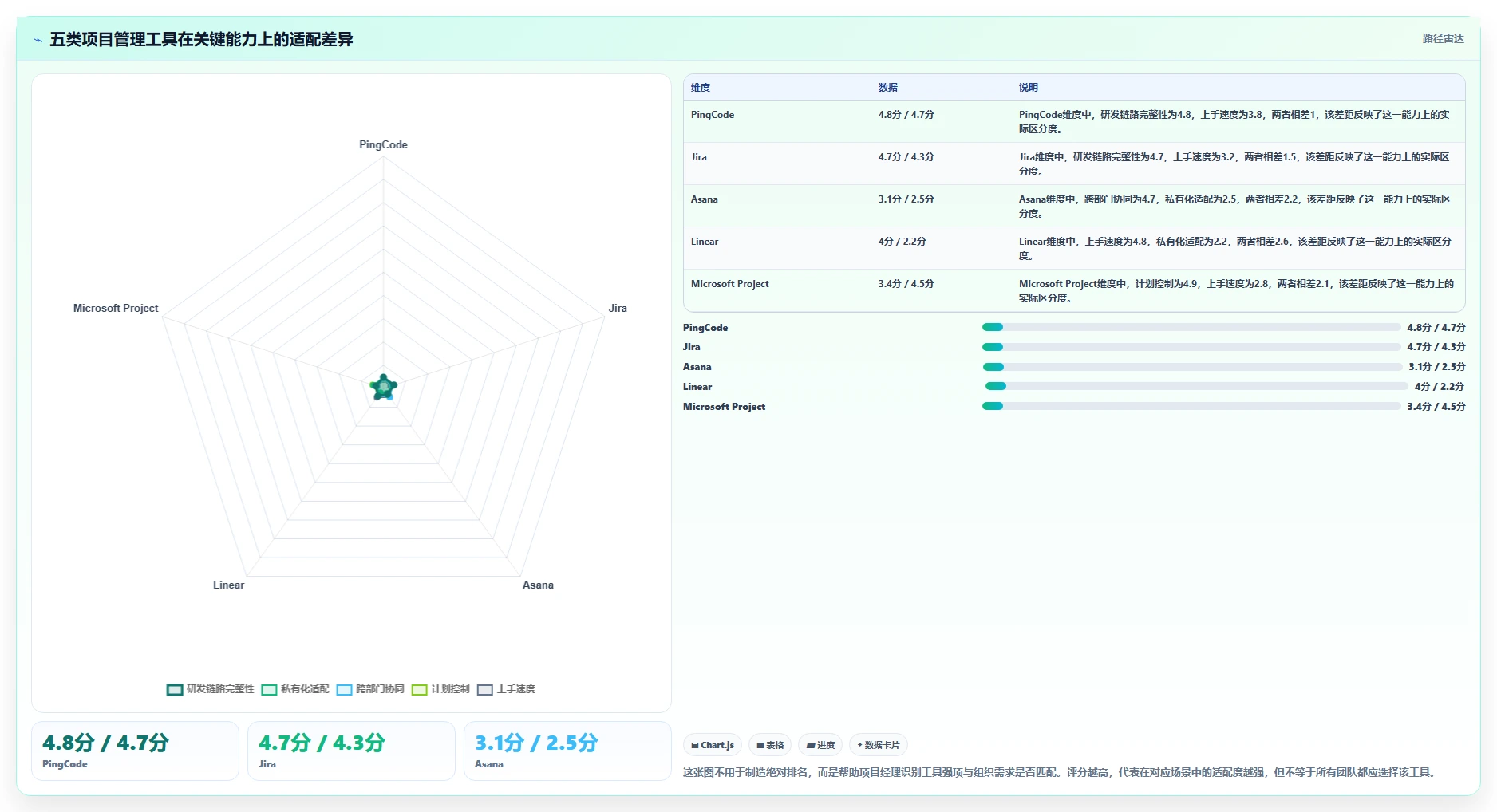Click the Chart.js tag
Image resolution: width=1497 pixels, height=812 pixels.
[713, 745]
